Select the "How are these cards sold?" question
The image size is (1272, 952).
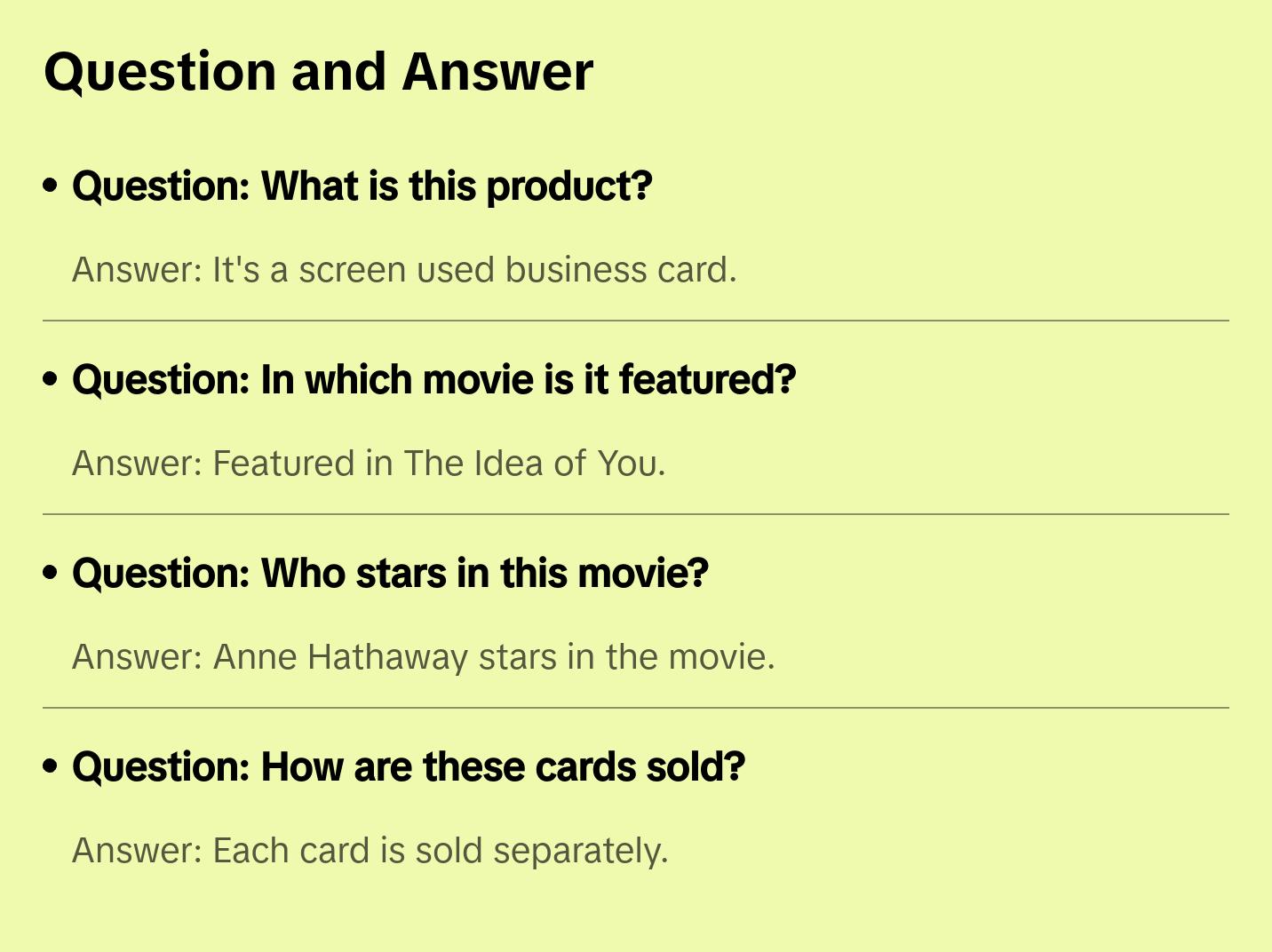tap(409, 767)
